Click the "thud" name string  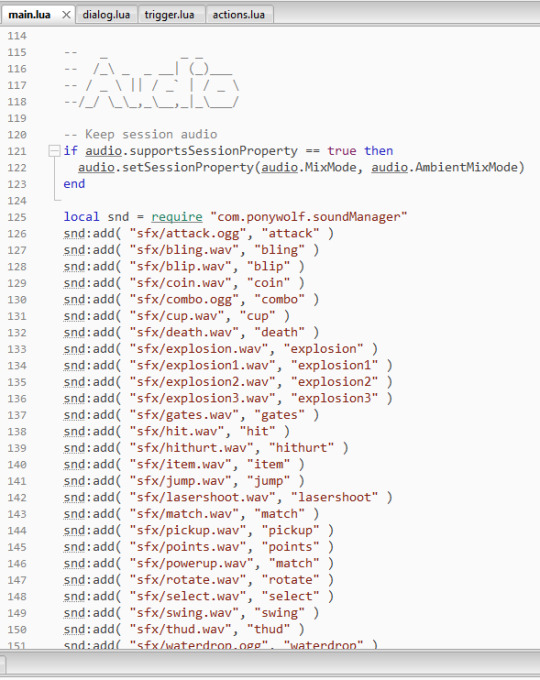pyautogui.click(x=268, y=629)
